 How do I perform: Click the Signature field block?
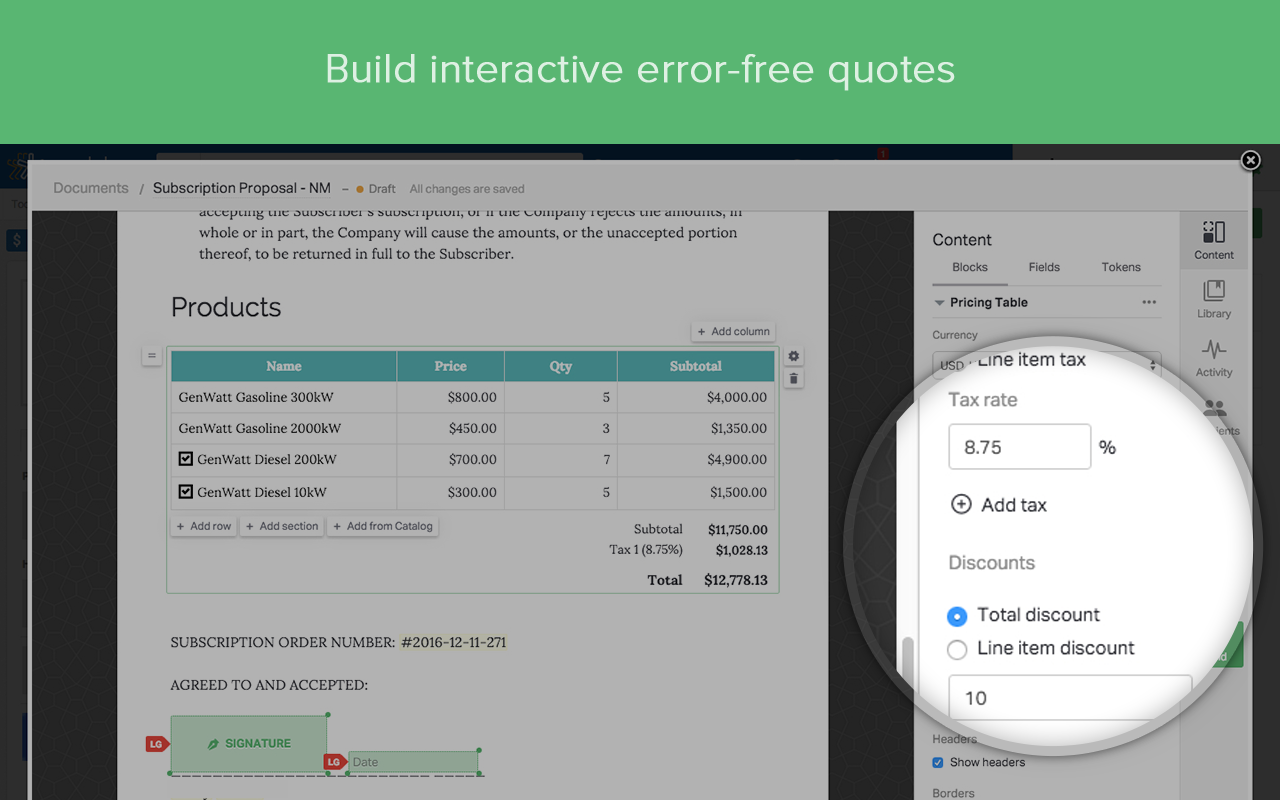pos(248,744)
